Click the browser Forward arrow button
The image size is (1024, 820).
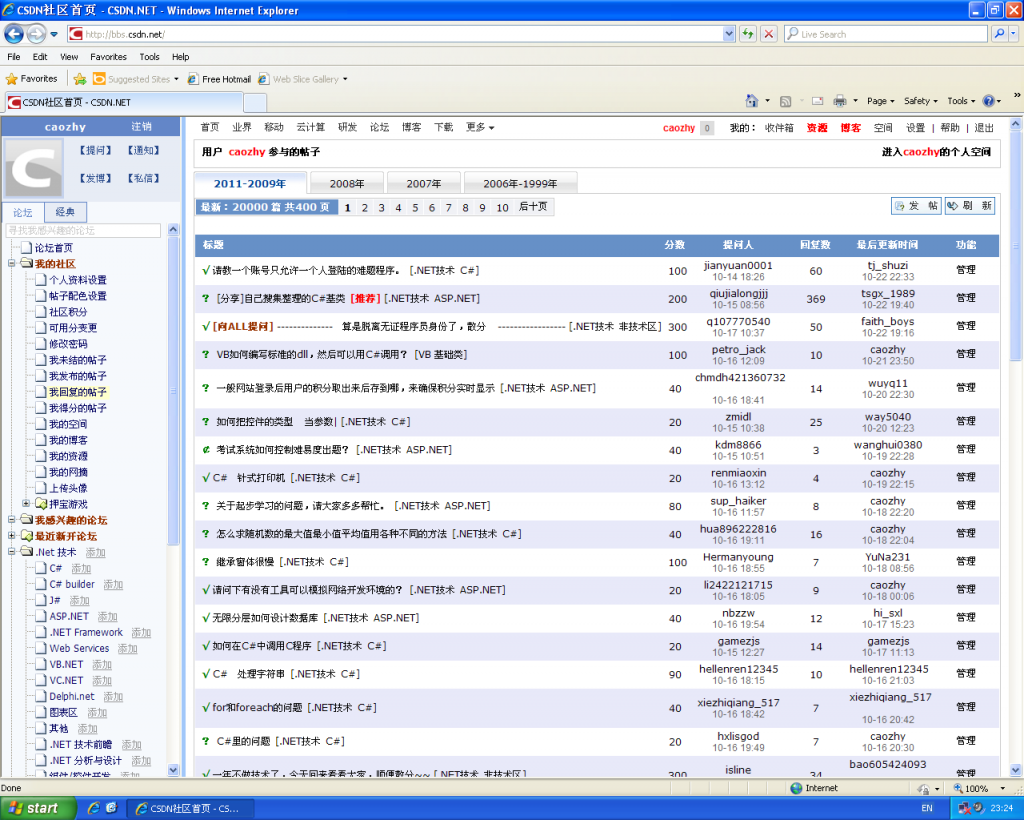37,33
